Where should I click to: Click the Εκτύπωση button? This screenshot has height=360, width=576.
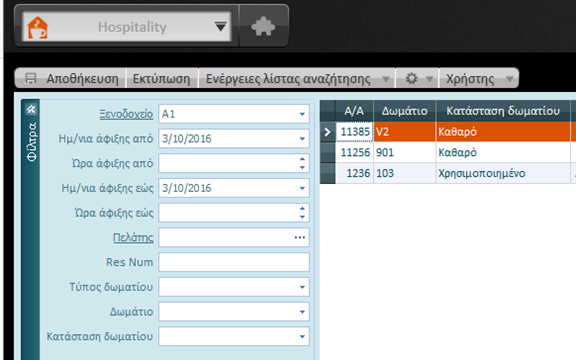(x=162, y=78)
